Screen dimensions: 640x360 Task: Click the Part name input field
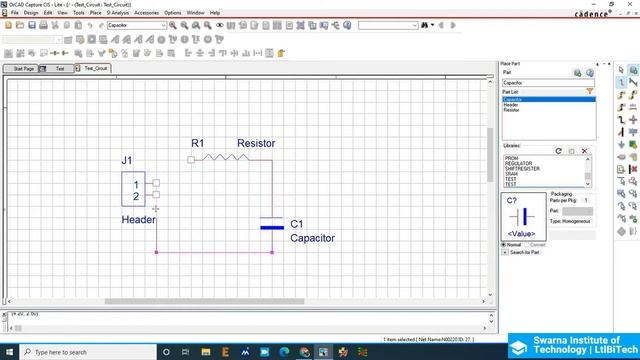pos(548,83)
